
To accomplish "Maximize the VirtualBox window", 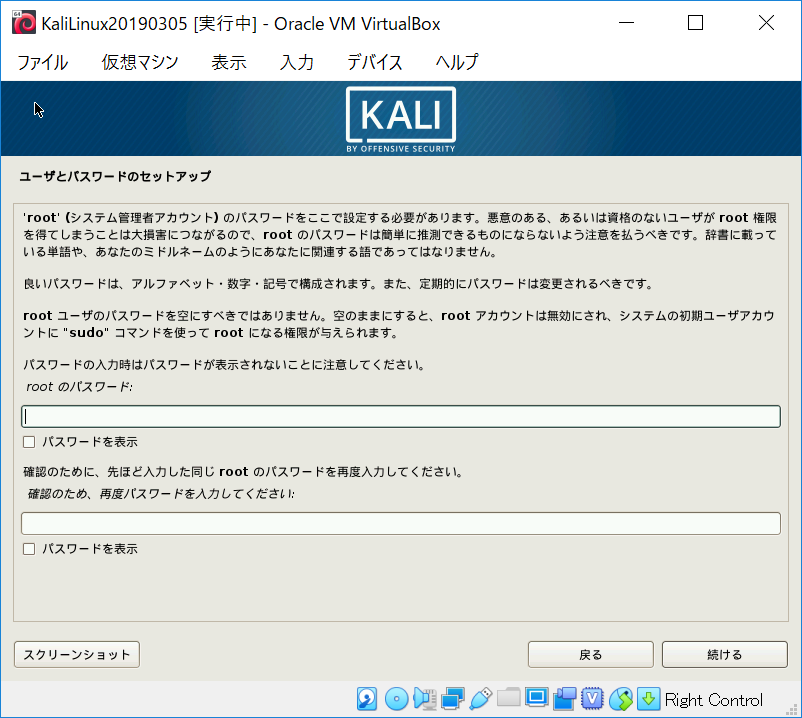I will click(695, 23).
